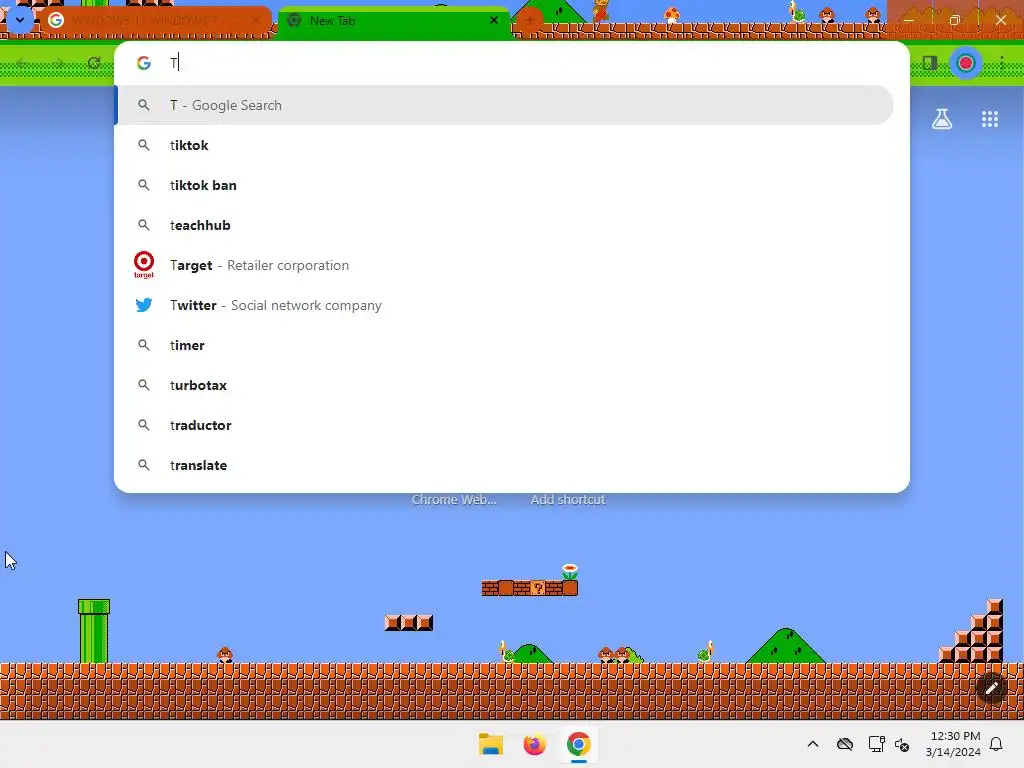Click the browser back arrow
This screenshot has height=768, width=1024.
tap(22, 63)
